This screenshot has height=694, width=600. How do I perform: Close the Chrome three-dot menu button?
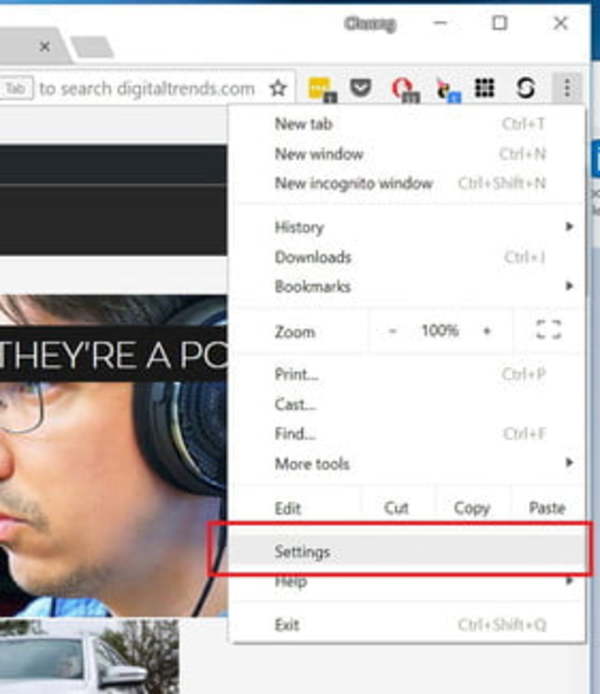point(567,87)
